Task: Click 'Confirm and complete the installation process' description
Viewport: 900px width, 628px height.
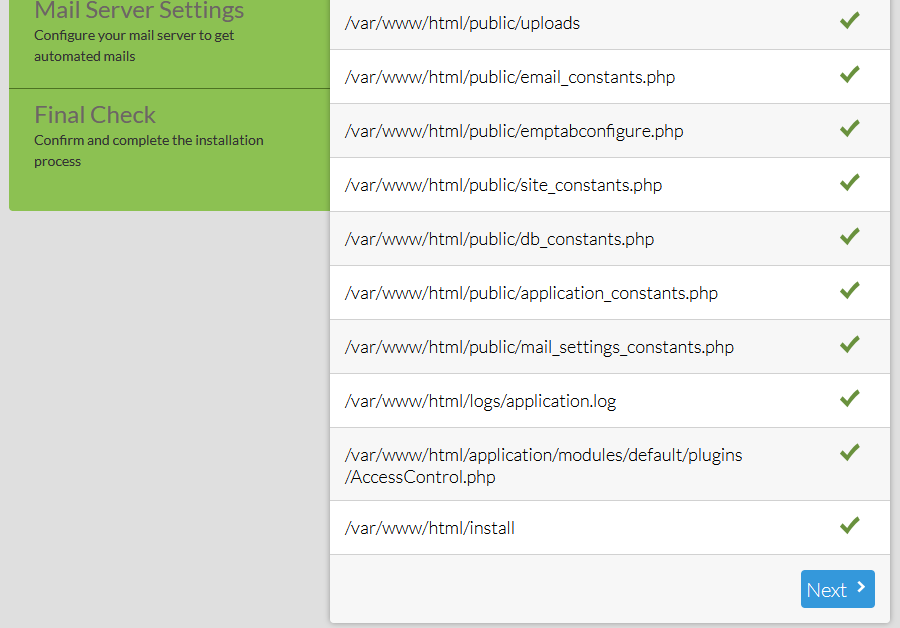Action: tap(148, 150)
